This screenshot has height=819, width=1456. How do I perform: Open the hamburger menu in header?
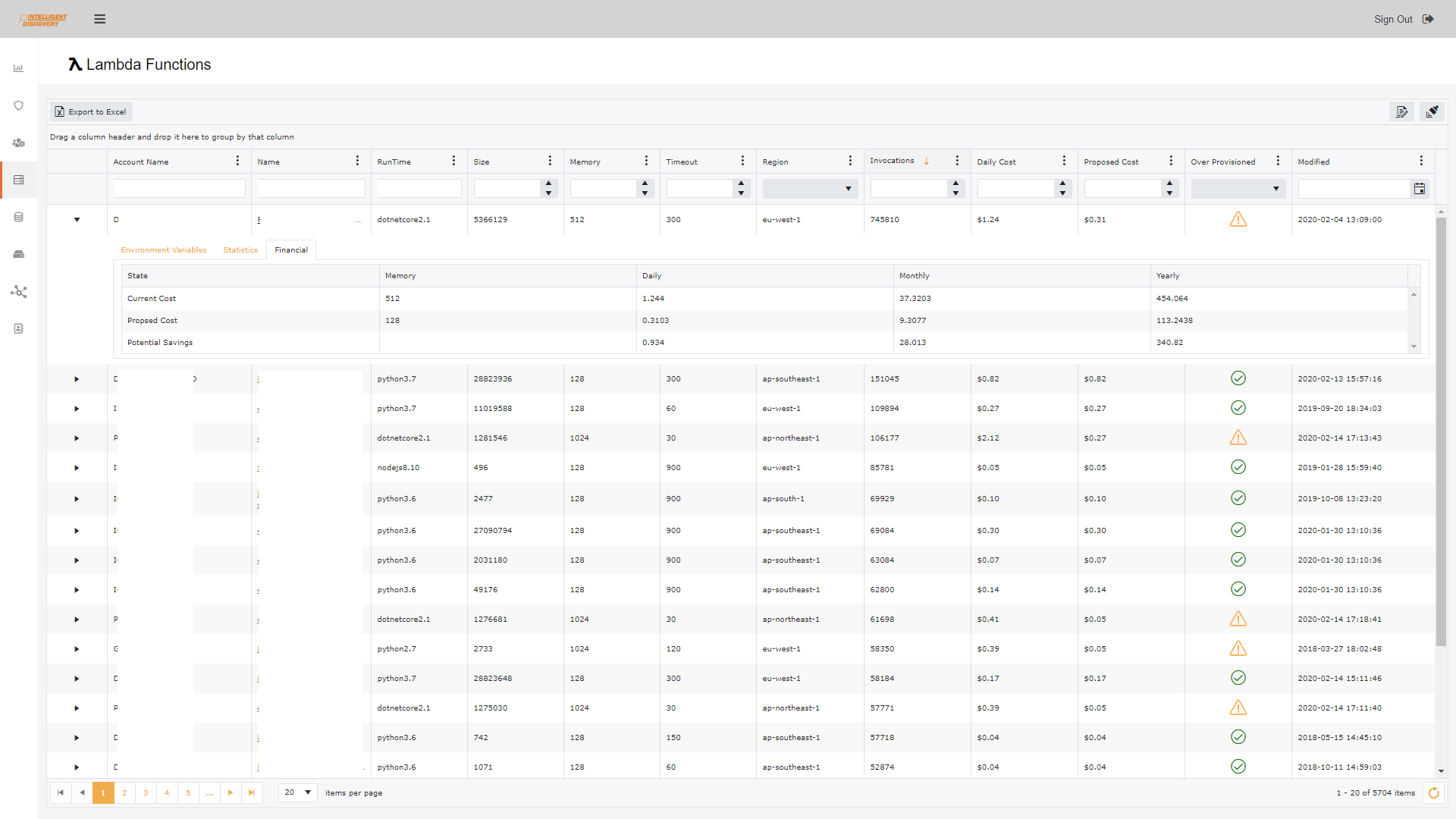click(99, 19)
